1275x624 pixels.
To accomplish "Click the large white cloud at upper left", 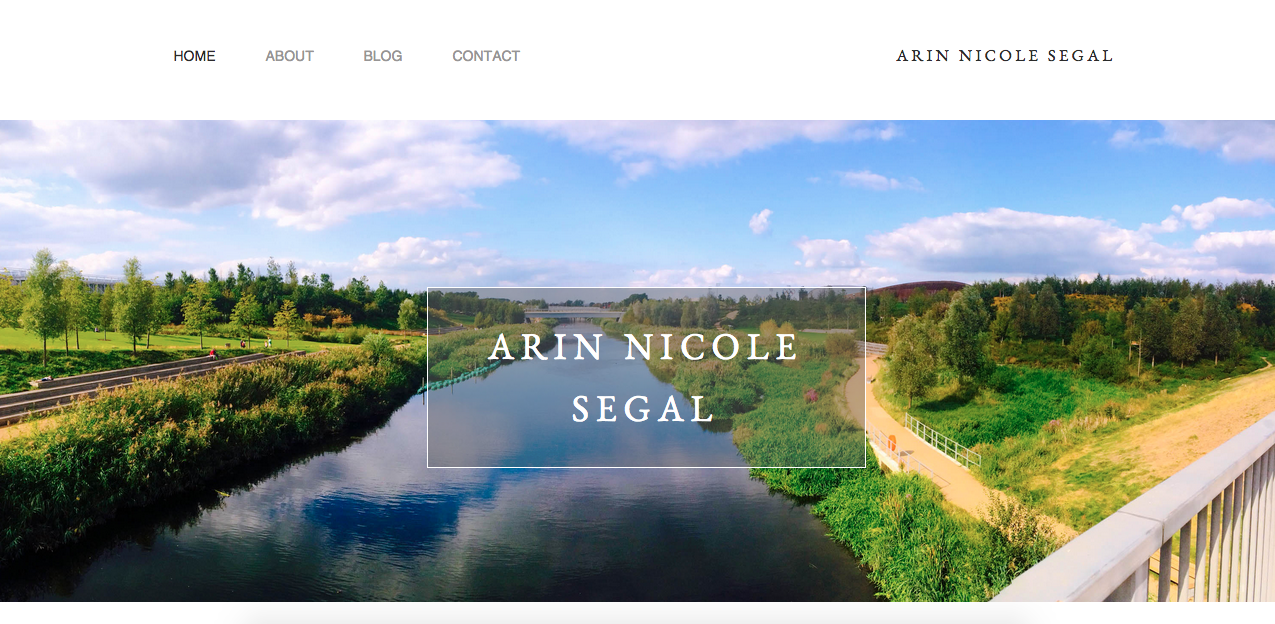I will pos(300,170).
